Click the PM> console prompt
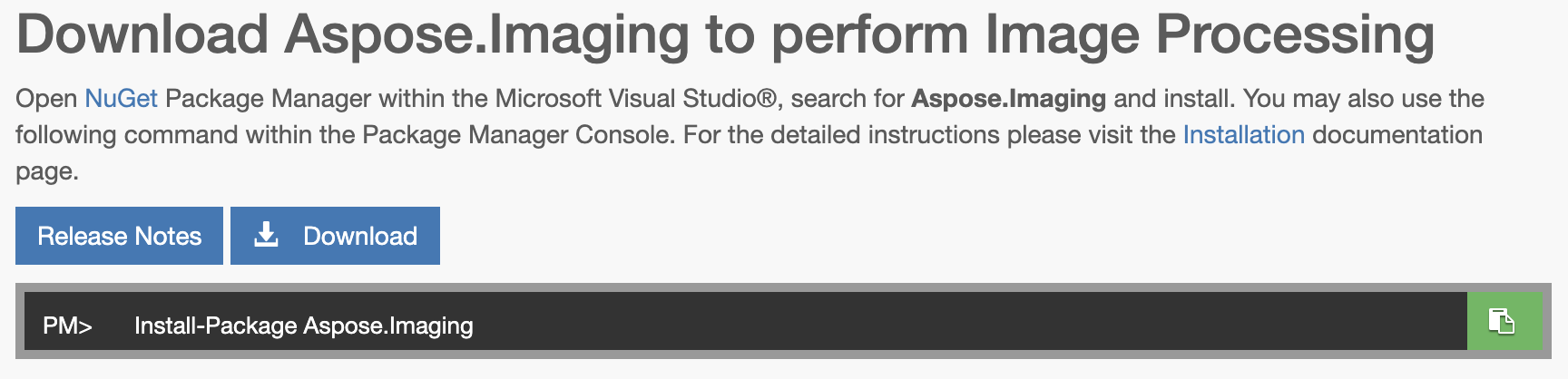The height and width of the screenshot is (379, 1568). click(x=67, y=326)
